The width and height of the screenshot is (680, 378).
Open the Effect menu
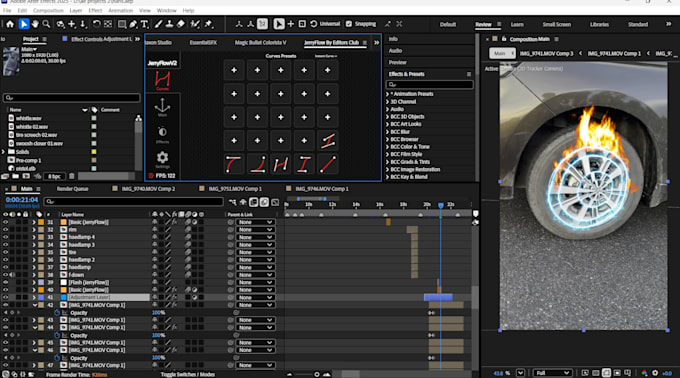click(x=95, y=10)
